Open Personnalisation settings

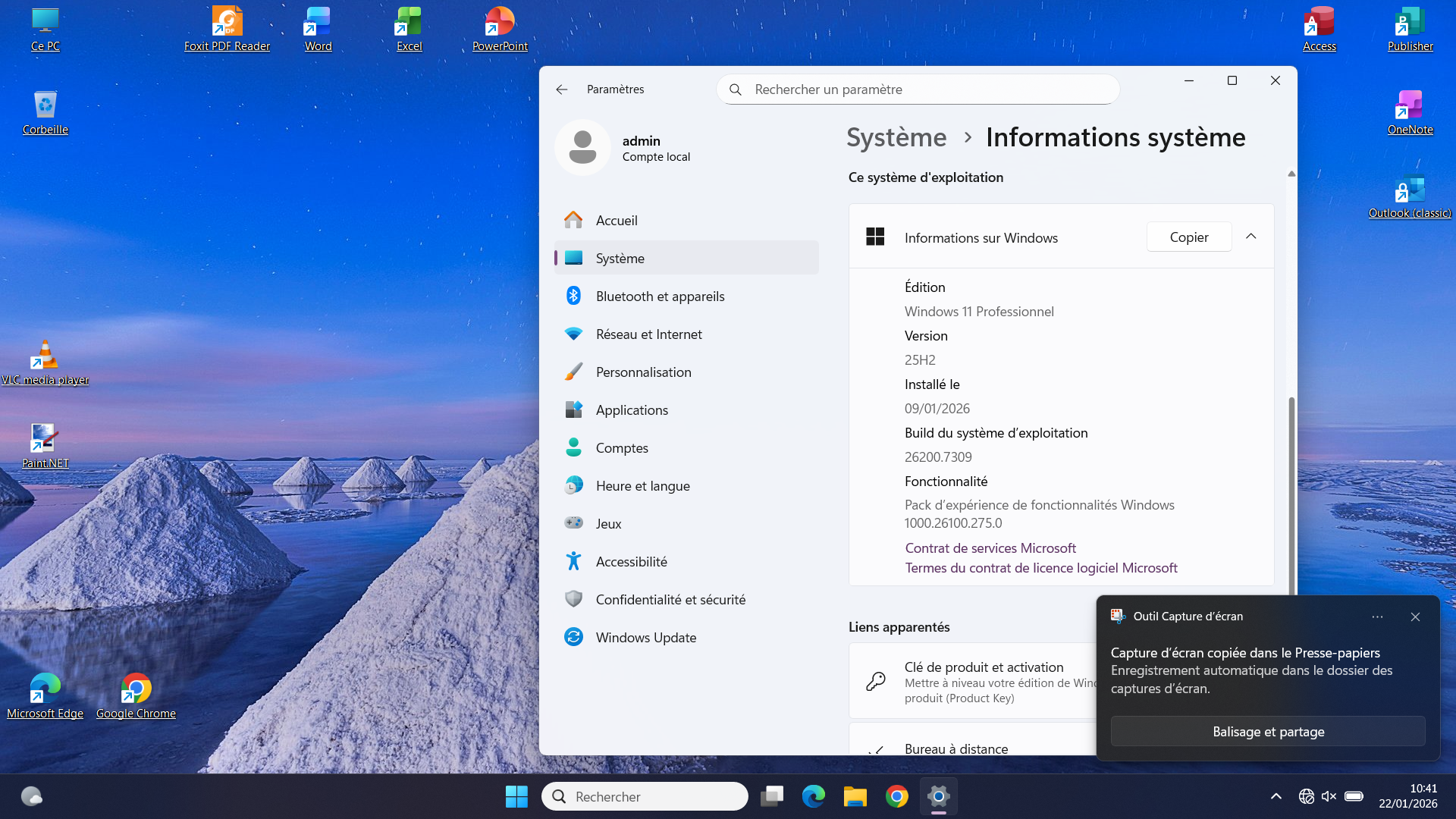coord(687,372)
